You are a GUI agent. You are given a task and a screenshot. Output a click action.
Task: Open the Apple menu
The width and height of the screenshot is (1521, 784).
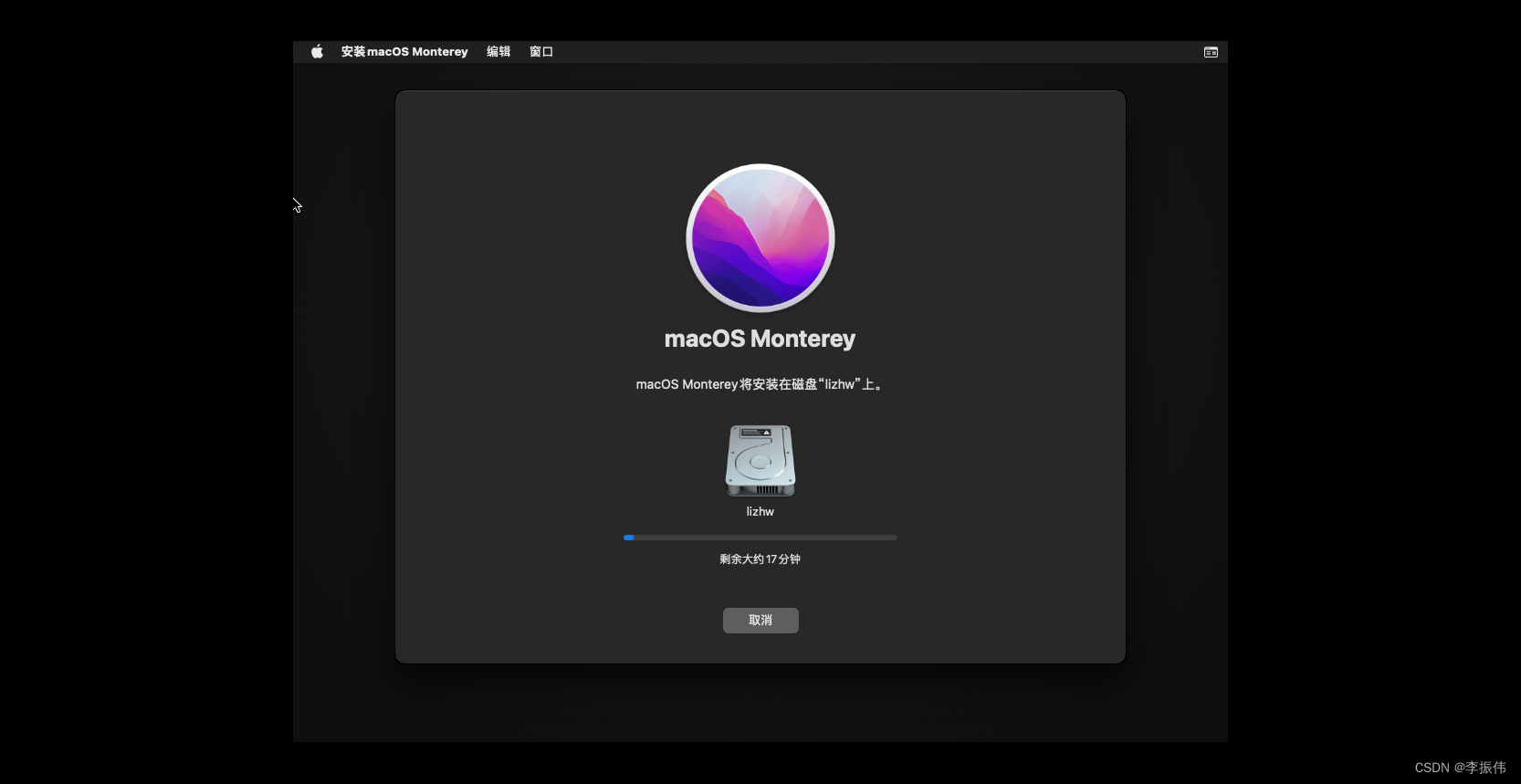coord(317,52)
